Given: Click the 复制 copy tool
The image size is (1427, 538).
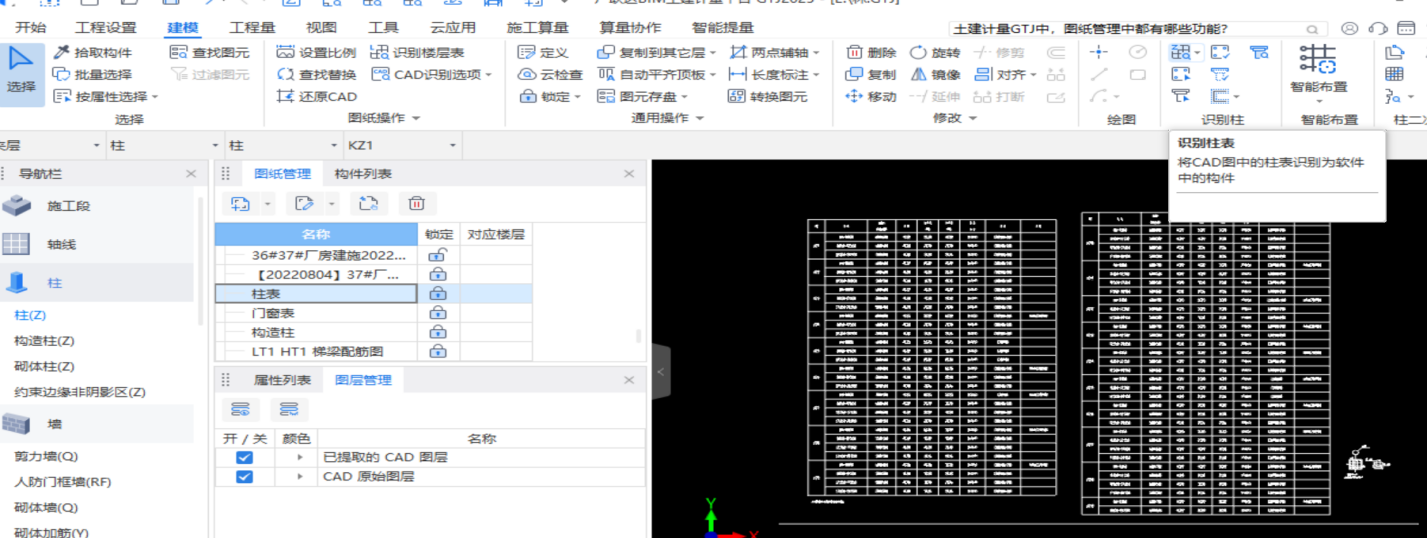Looking at the screenshot, I should pos(871,74).
